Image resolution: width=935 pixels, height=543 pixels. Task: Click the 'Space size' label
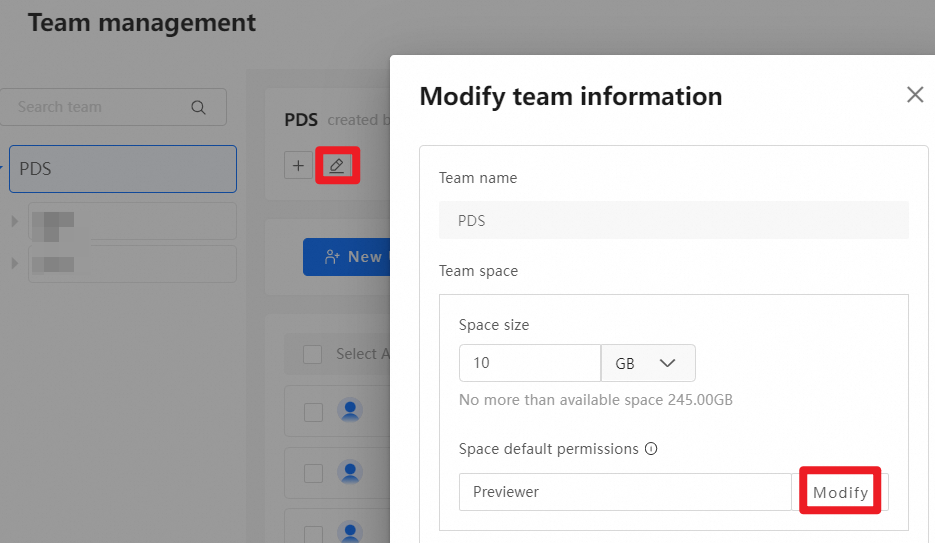(x=494, y=325)
